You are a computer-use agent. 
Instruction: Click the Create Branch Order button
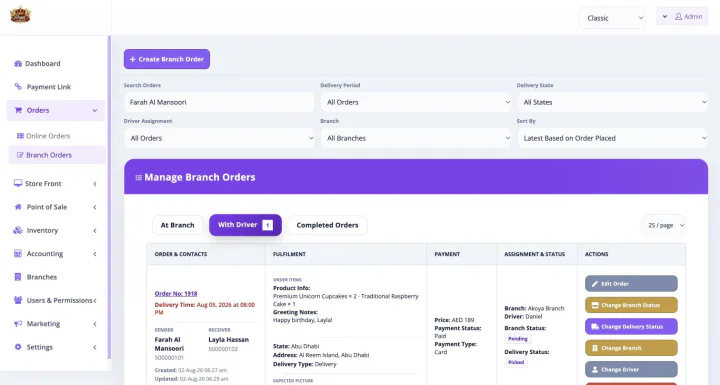(x=167, y=59)
